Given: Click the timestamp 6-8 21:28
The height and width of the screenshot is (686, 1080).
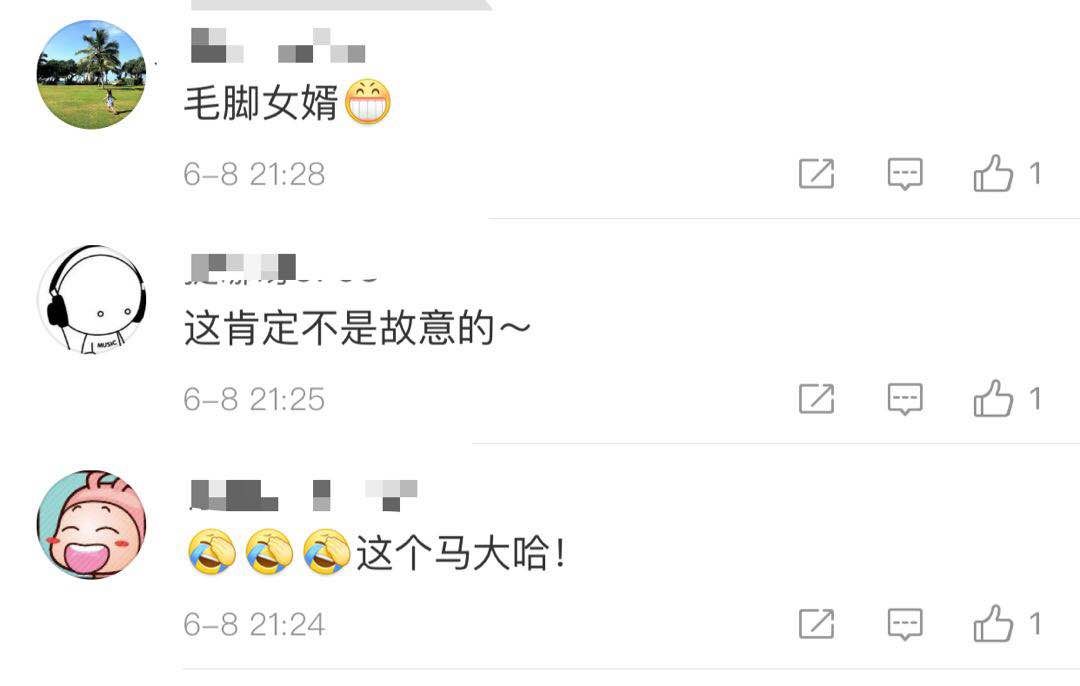Looking at the screenshot, I should click(254, 174).
